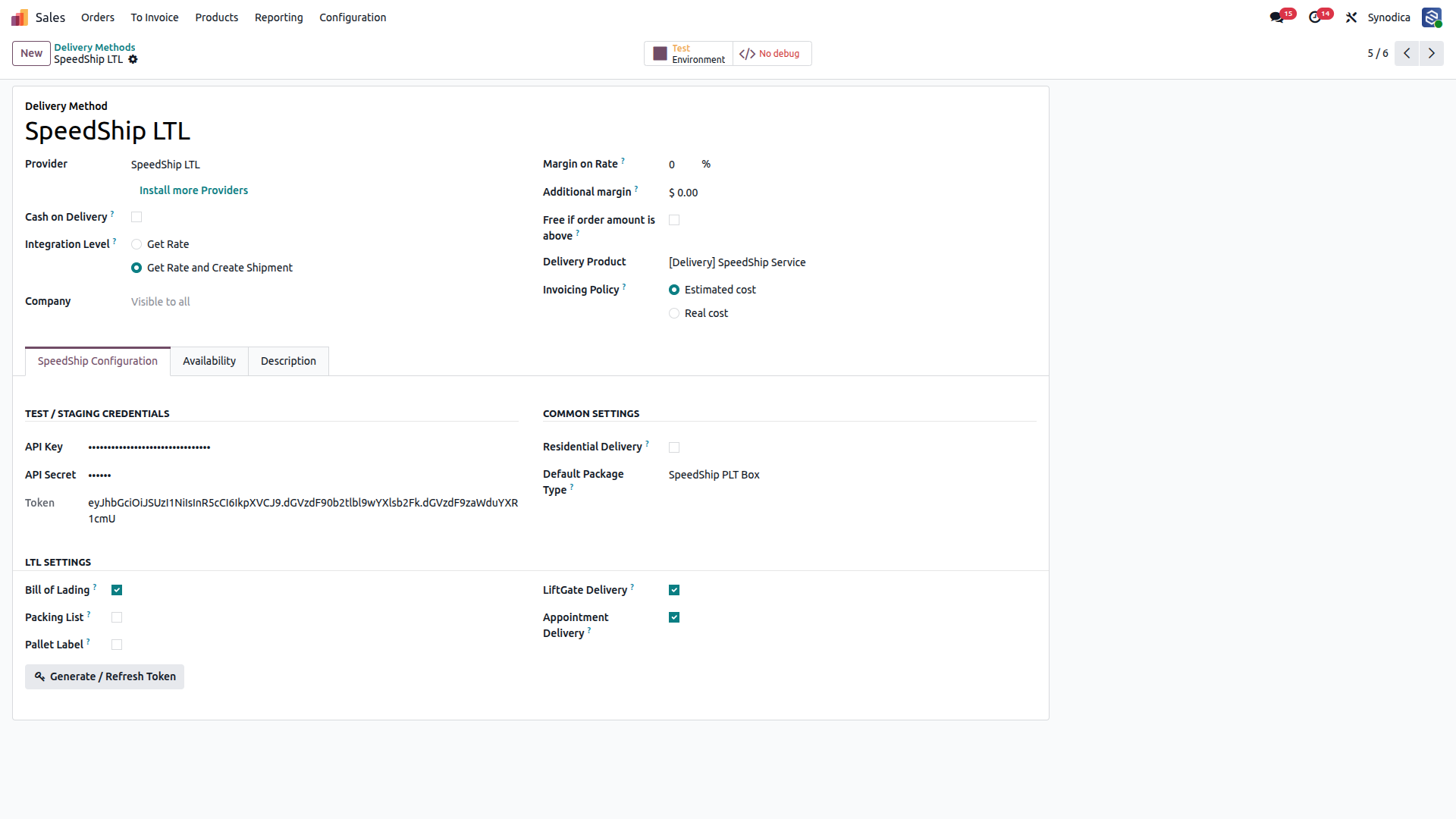
Task: Switch to the Description tab
Action: tap(288, 361)
